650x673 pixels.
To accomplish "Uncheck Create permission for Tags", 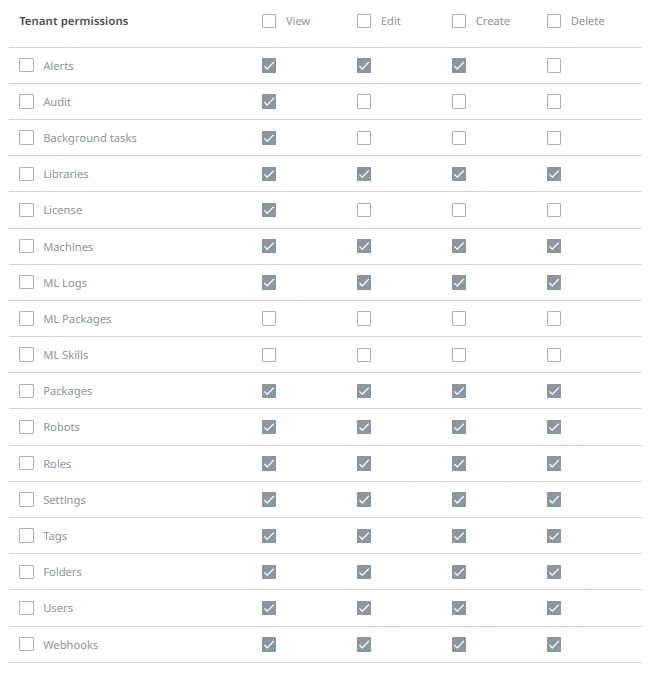I will click(459, 536).
